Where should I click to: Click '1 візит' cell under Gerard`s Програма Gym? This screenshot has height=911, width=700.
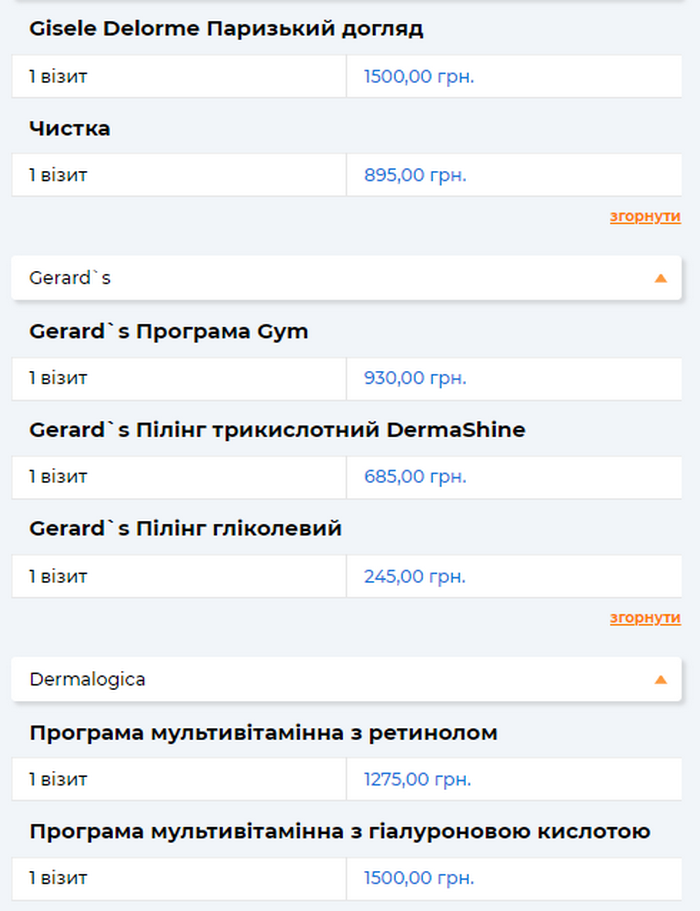[x=58, y=378]
